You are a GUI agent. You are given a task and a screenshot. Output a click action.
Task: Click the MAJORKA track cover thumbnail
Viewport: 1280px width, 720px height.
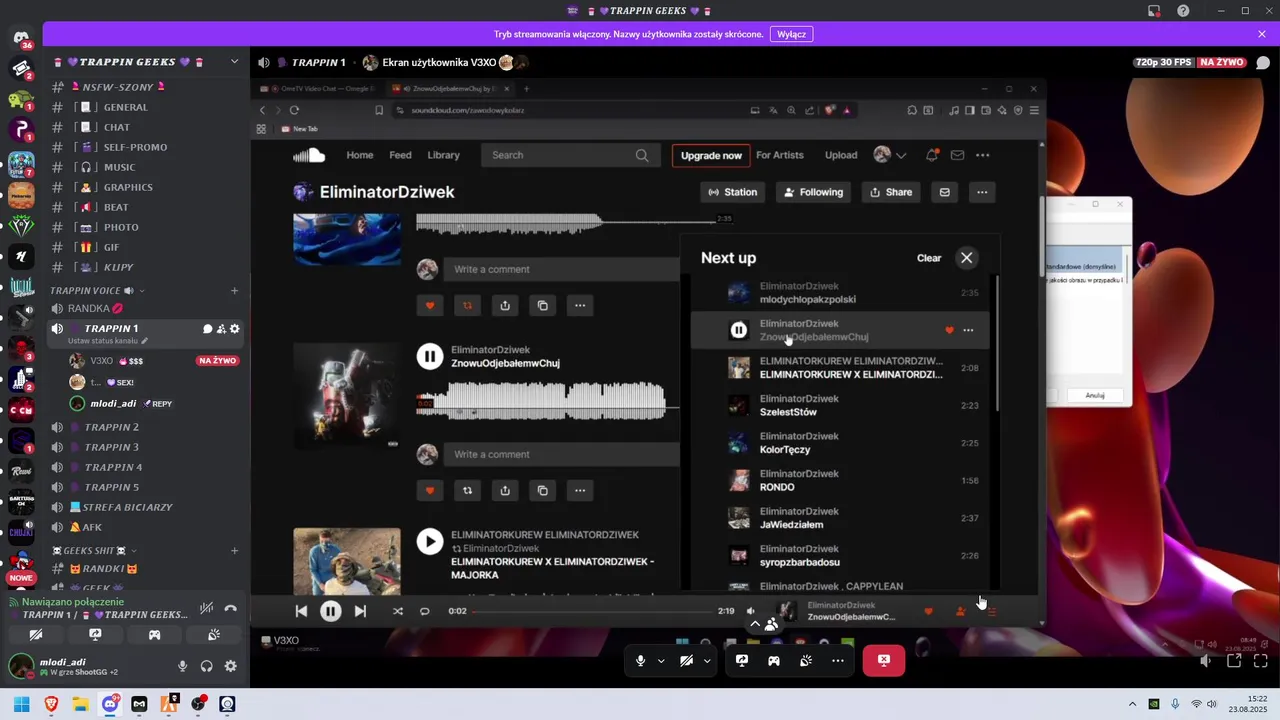pyautogui.click(x=347, y=562)
